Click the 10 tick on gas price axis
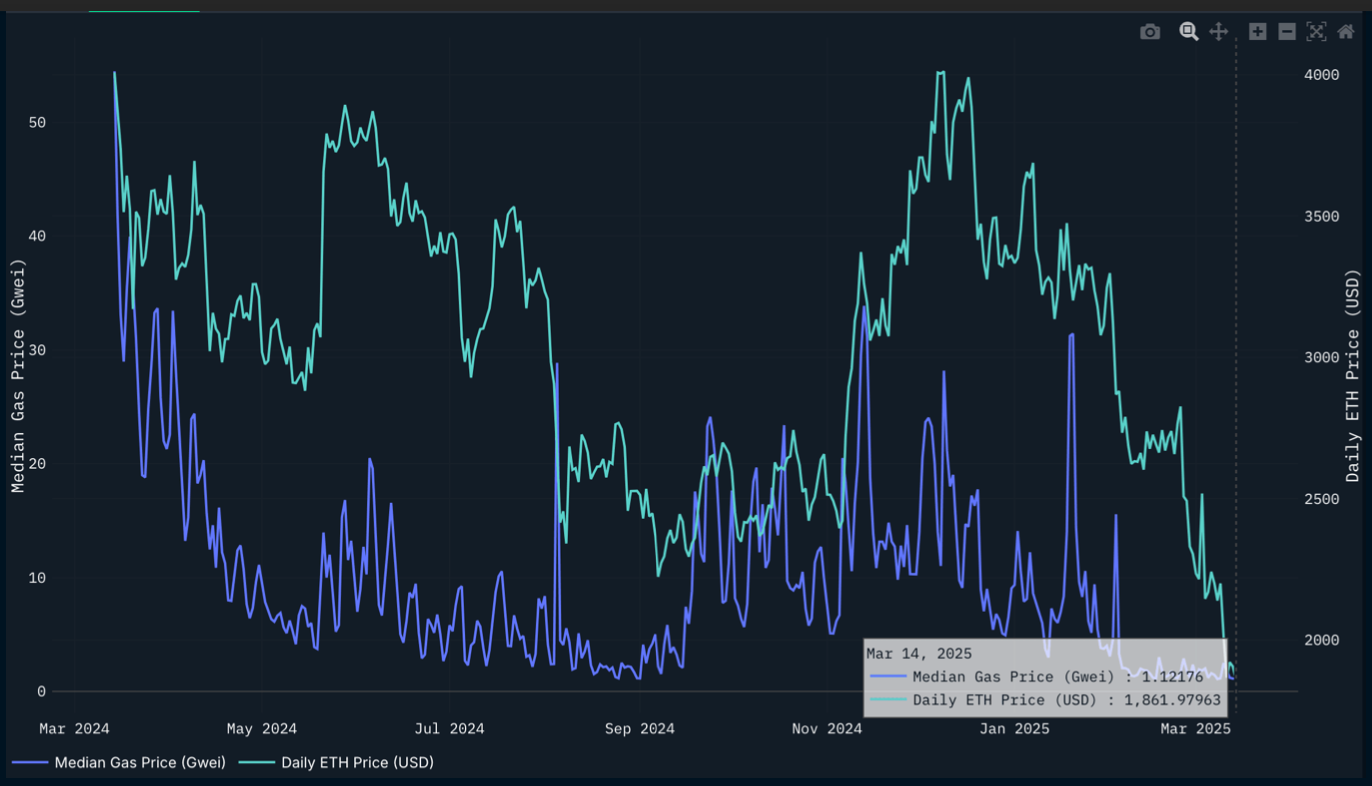The width and height of the screenshot is (1372, 786). click(x=37, y=578)
